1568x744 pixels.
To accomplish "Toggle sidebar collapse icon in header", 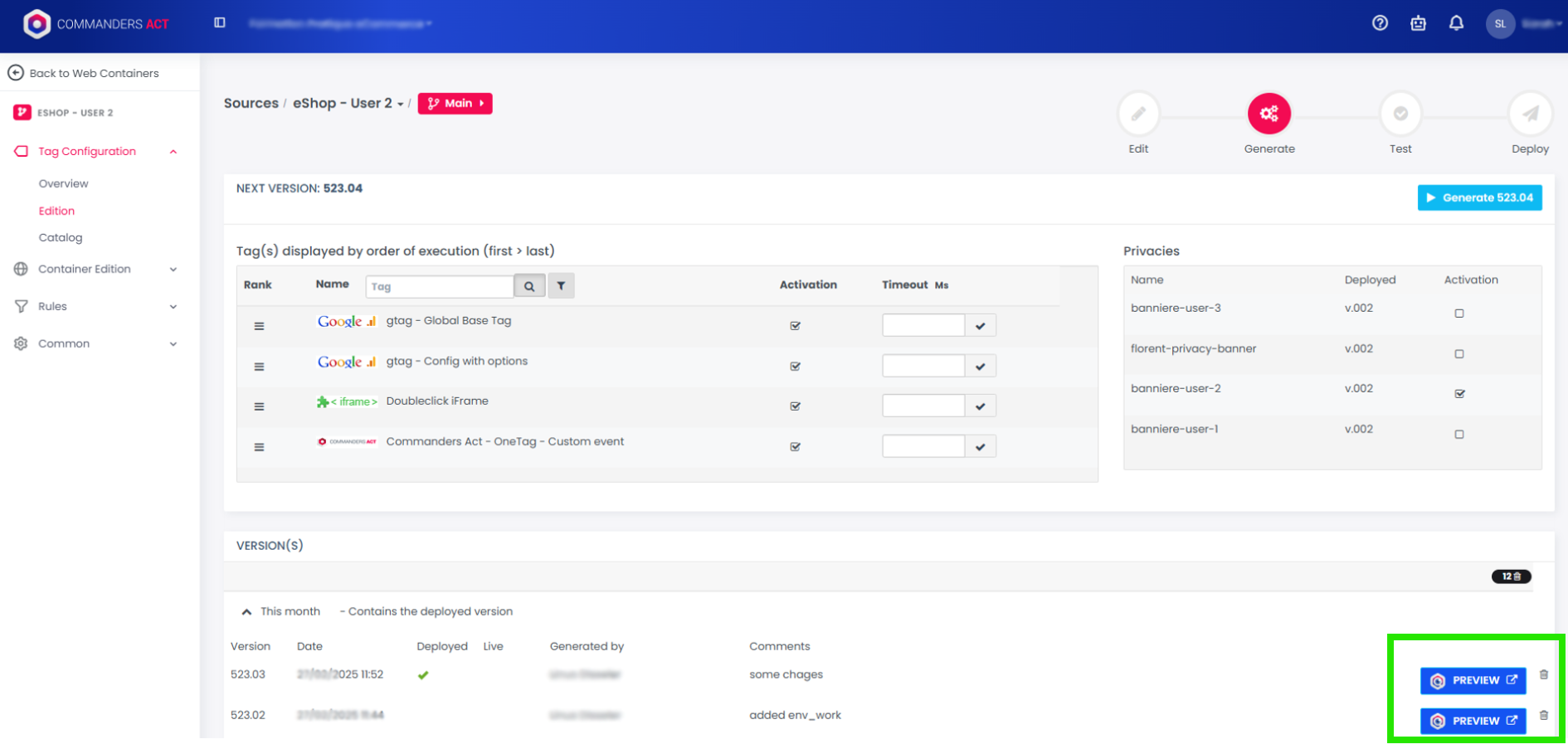I will pyautogui.click(x=220, y=23).
